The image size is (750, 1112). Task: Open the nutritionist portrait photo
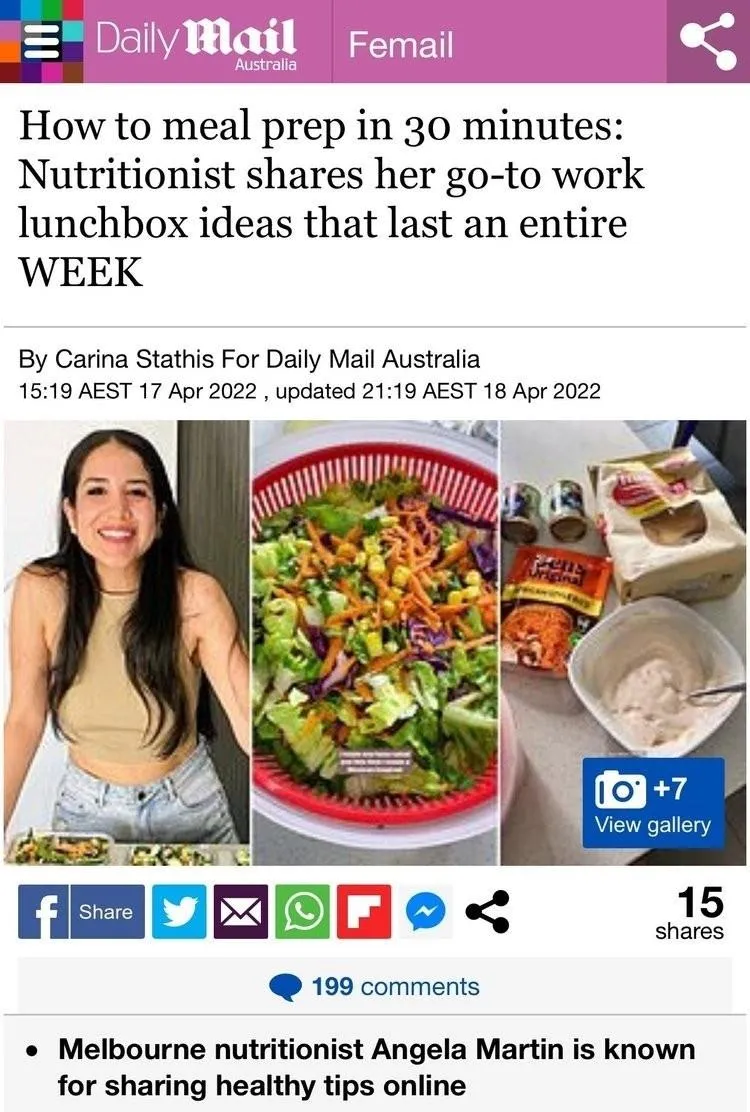pos(127,643)
